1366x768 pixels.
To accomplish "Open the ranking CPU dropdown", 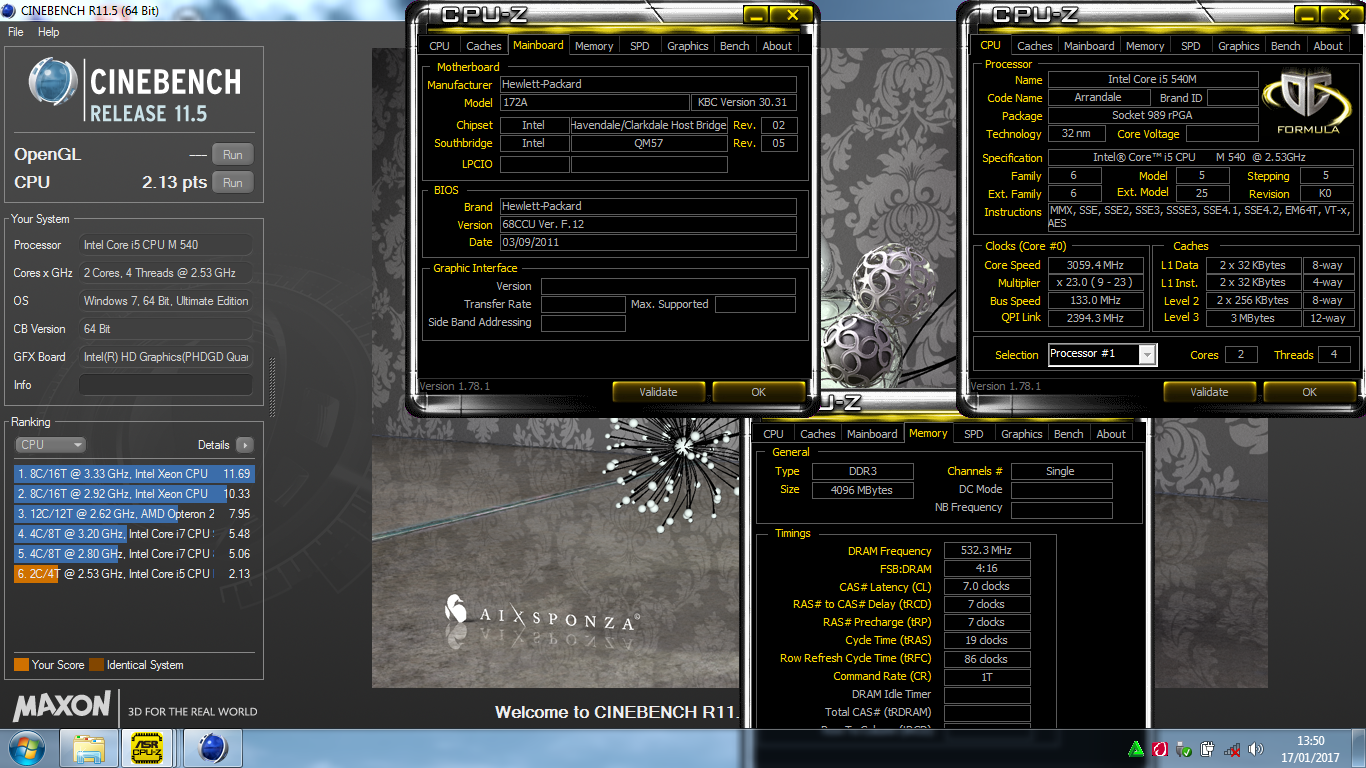I will click(50, 445).
